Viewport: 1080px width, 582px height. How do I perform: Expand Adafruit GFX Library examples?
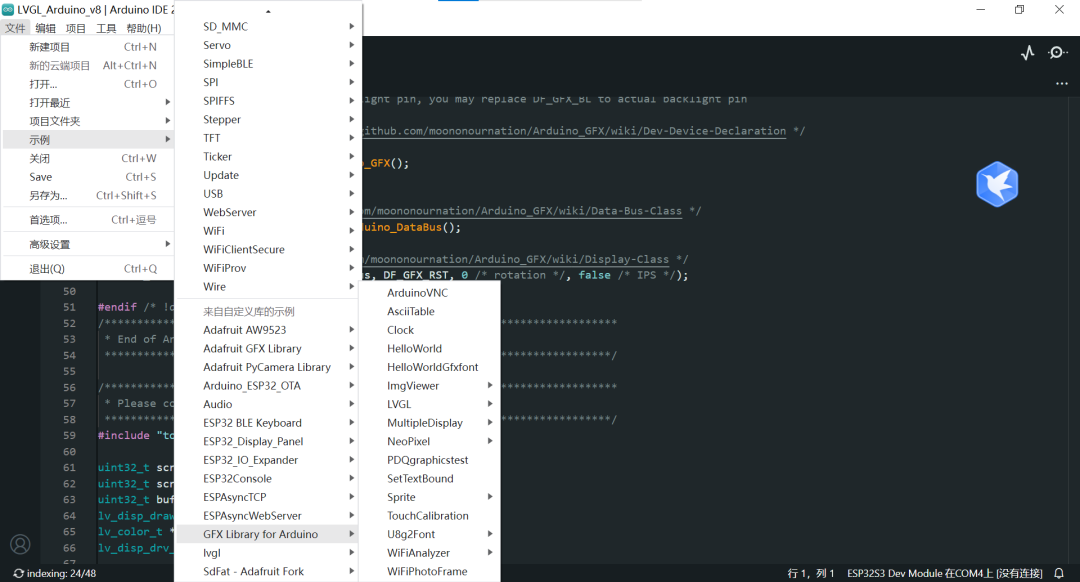pos(267,349)
